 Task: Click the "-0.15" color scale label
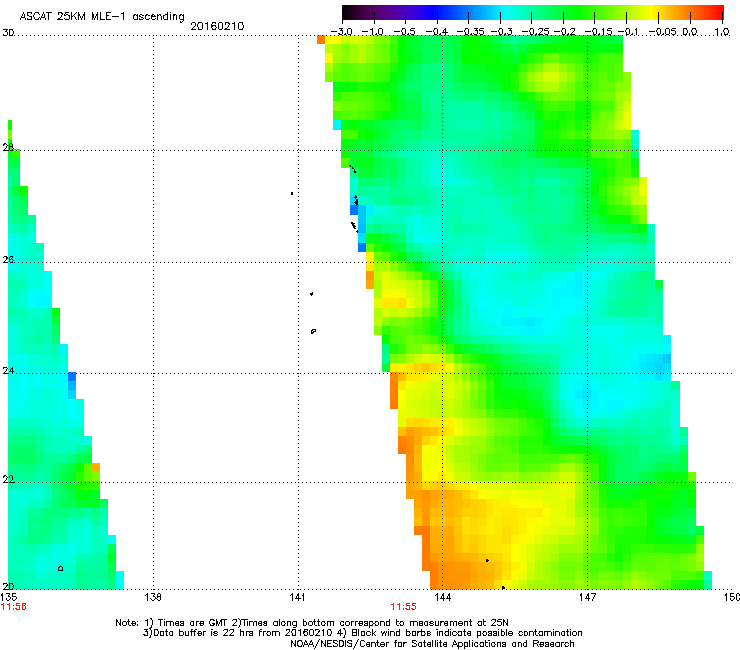tap(598, 32)
